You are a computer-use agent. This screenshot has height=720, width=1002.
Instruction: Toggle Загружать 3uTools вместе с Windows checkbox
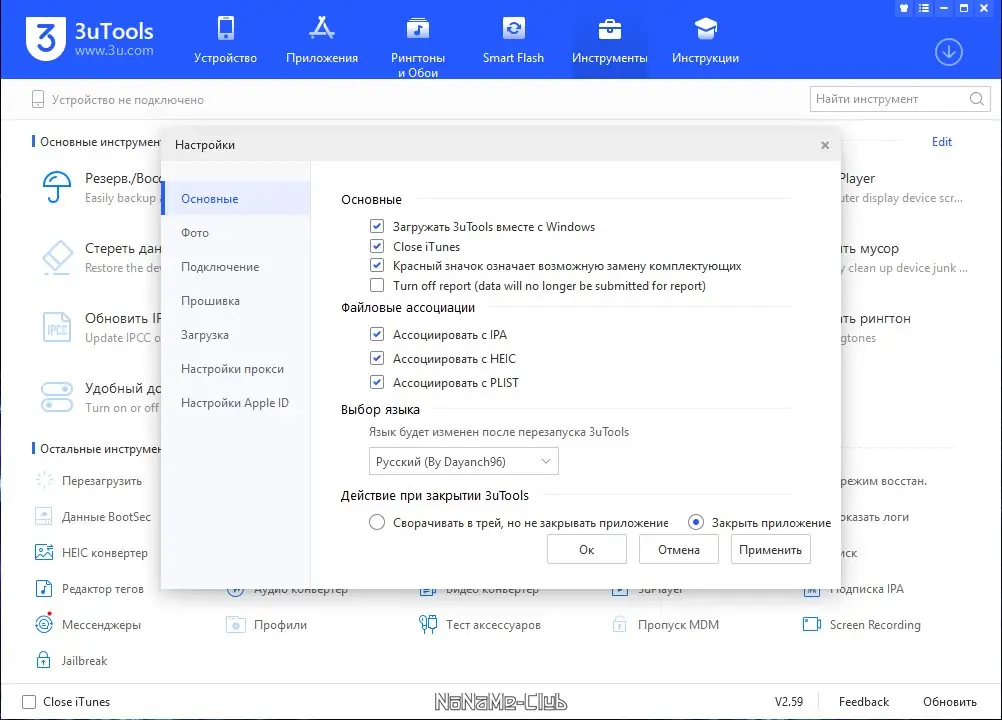pyautogui.click(x=377, y=226)
